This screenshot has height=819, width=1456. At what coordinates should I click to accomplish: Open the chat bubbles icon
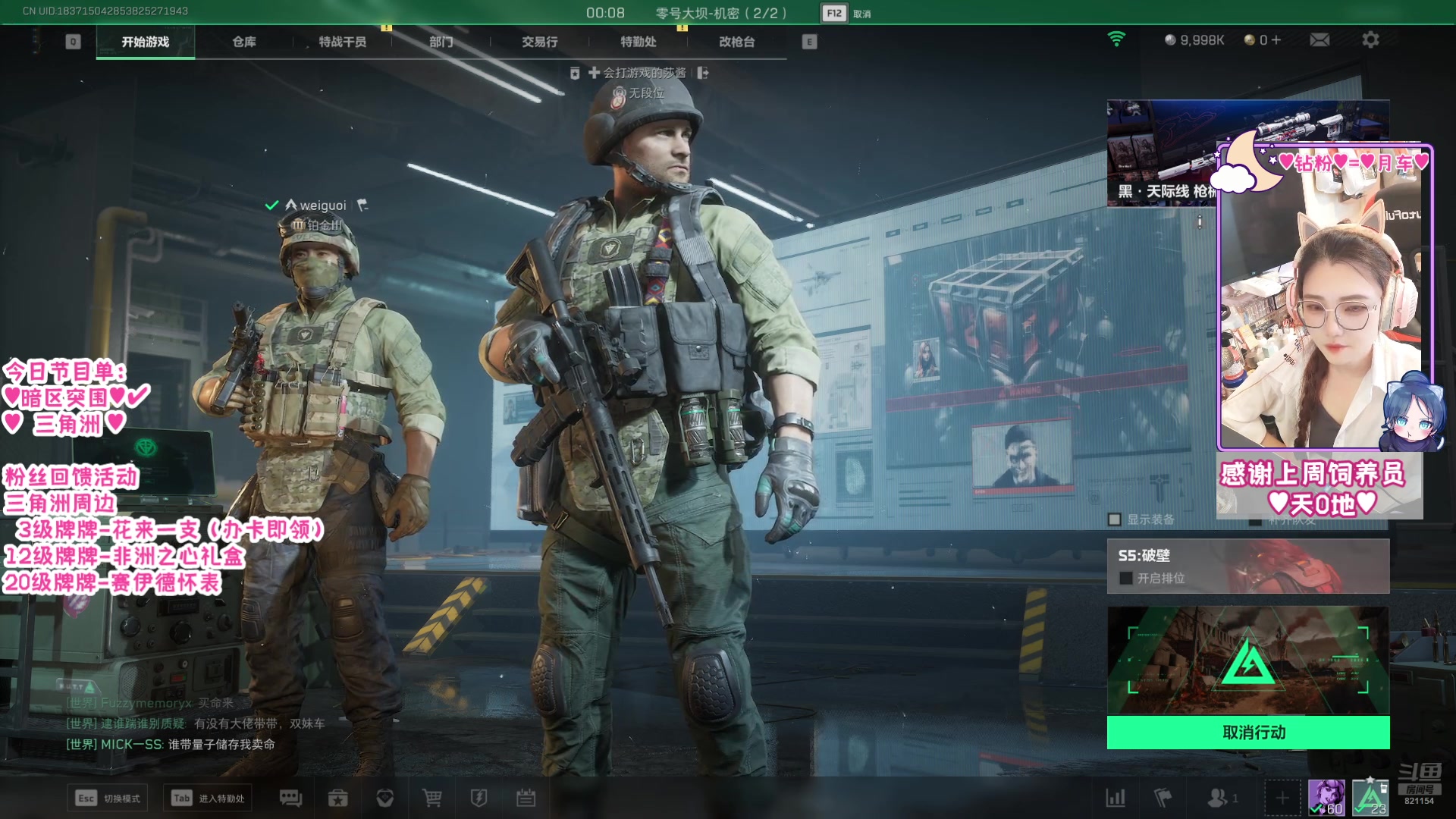(x=290, y=798)
